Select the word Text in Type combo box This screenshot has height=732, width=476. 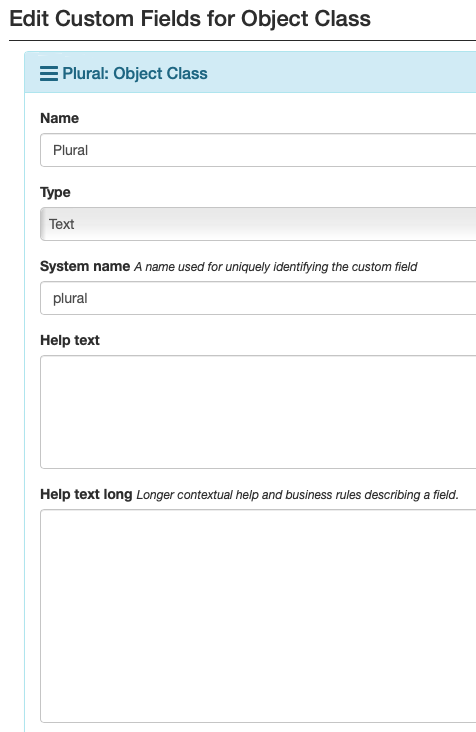tap(62, 224)
